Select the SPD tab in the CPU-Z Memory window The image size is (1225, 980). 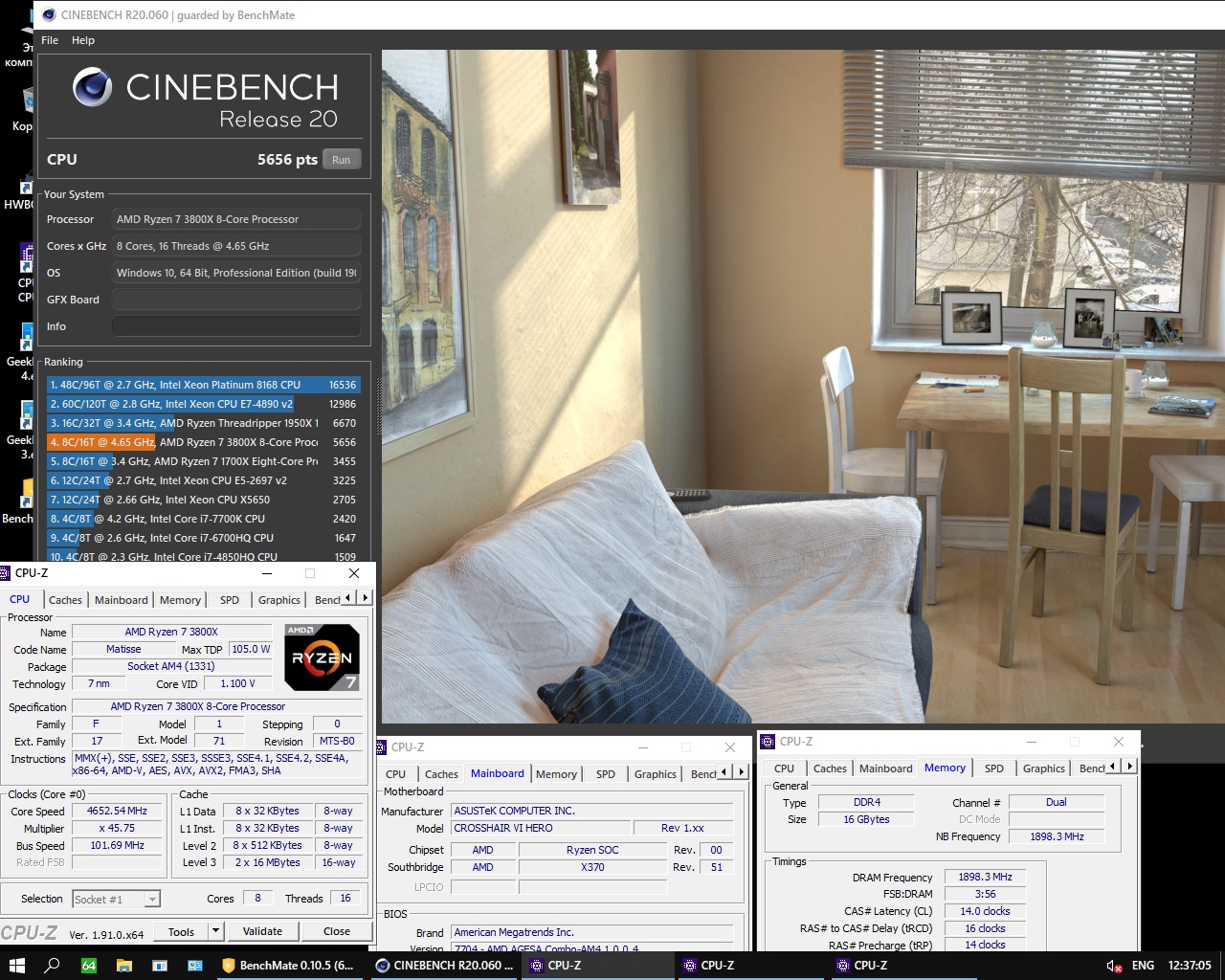click(x=994, y=768)
